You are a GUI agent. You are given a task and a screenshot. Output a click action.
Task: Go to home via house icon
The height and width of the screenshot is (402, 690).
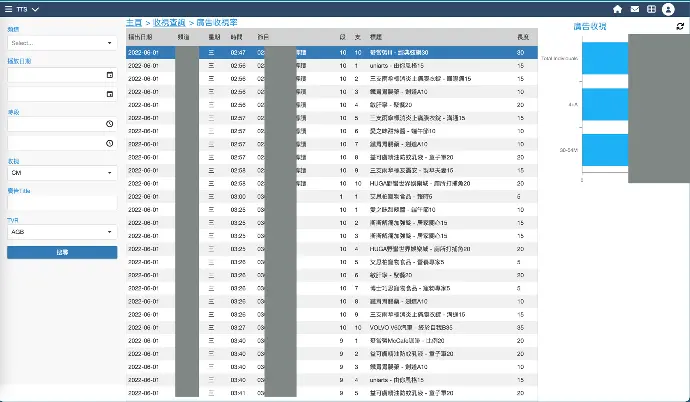[x=617, y=9]
